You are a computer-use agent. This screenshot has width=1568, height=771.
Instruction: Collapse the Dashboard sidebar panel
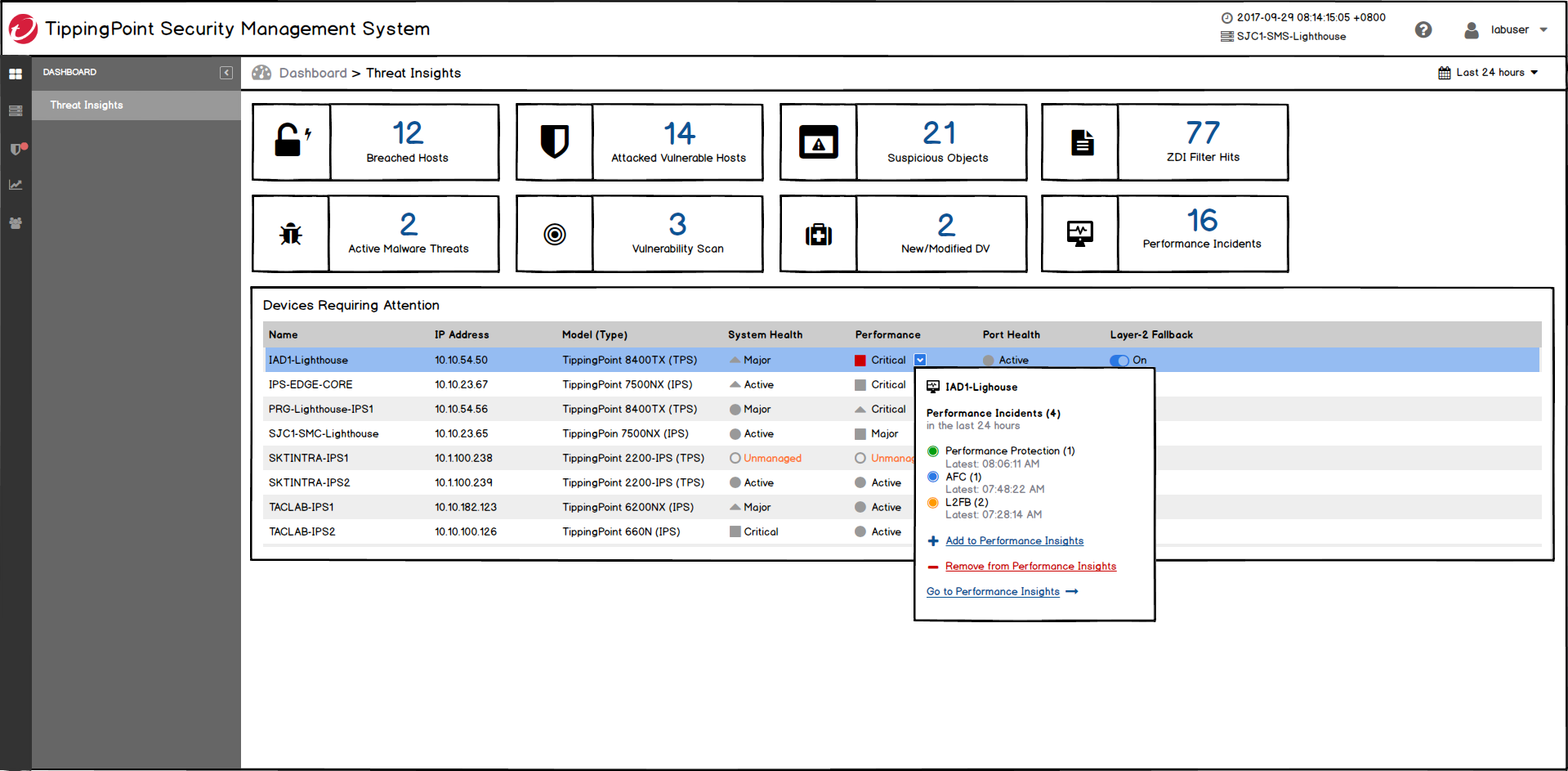click(x=226, y=73)
